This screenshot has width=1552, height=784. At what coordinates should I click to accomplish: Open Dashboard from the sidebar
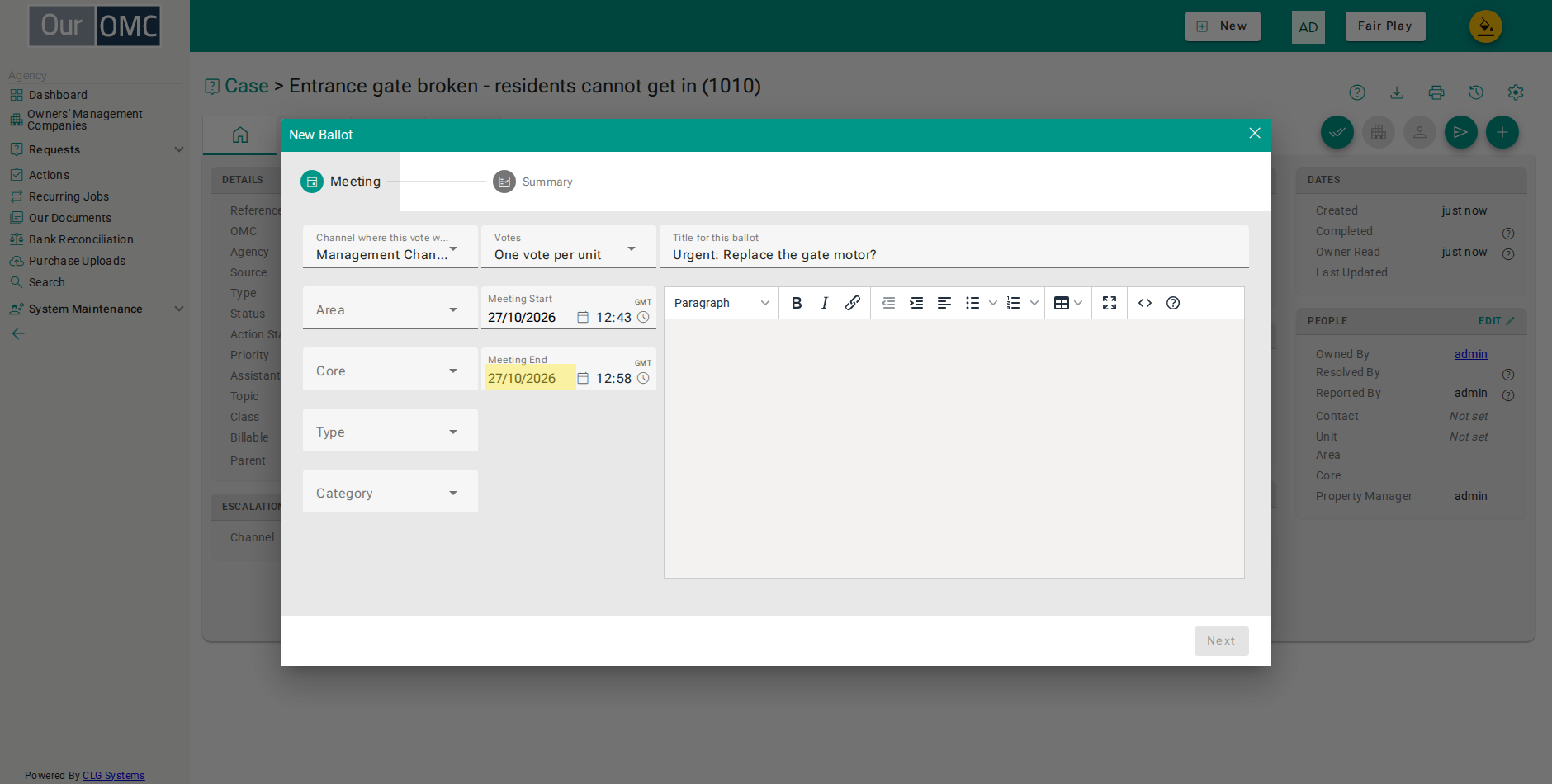pyautogui.click(x=58, y=95)
